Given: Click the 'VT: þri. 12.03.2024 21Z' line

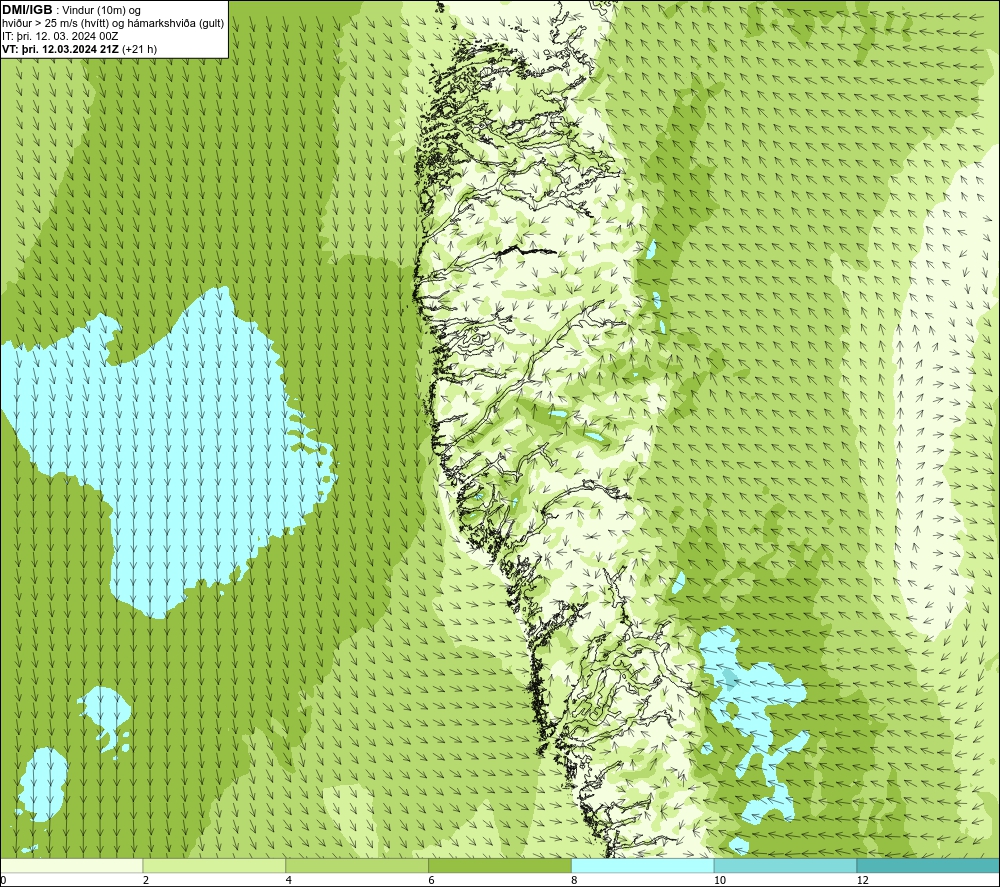Looking at the screenshot, I should coord(79,49).
